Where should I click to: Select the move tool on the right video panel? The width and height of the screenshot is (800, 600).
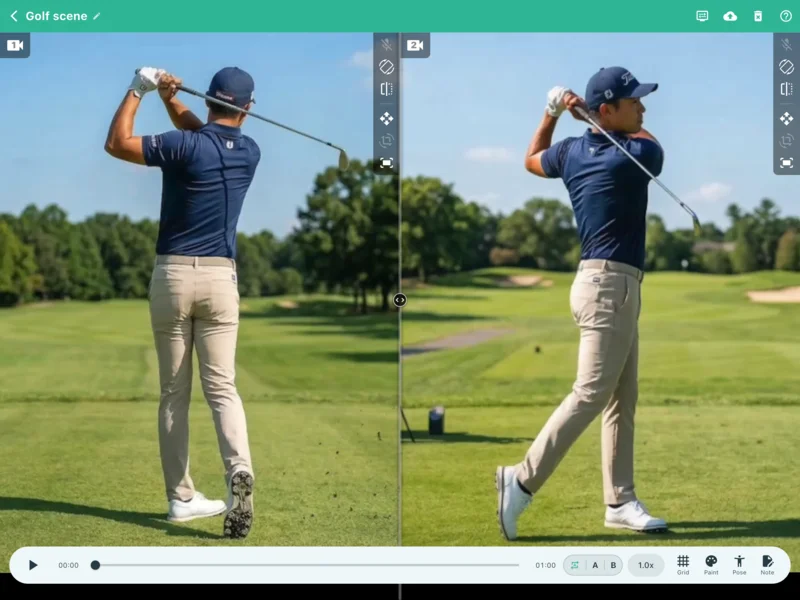(x=788, y=118)
